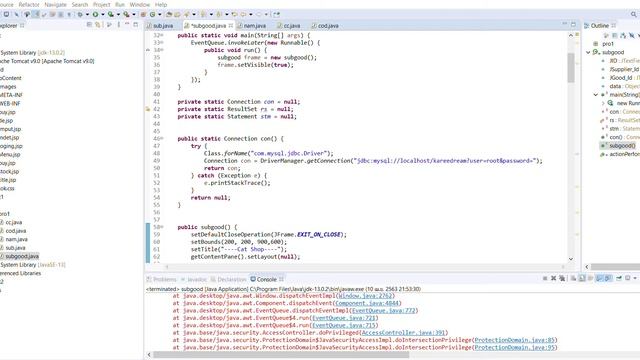The image size is (640, 360).
Task: Toggle Show Console When Standard Error Changes
Action: [608, 278]
